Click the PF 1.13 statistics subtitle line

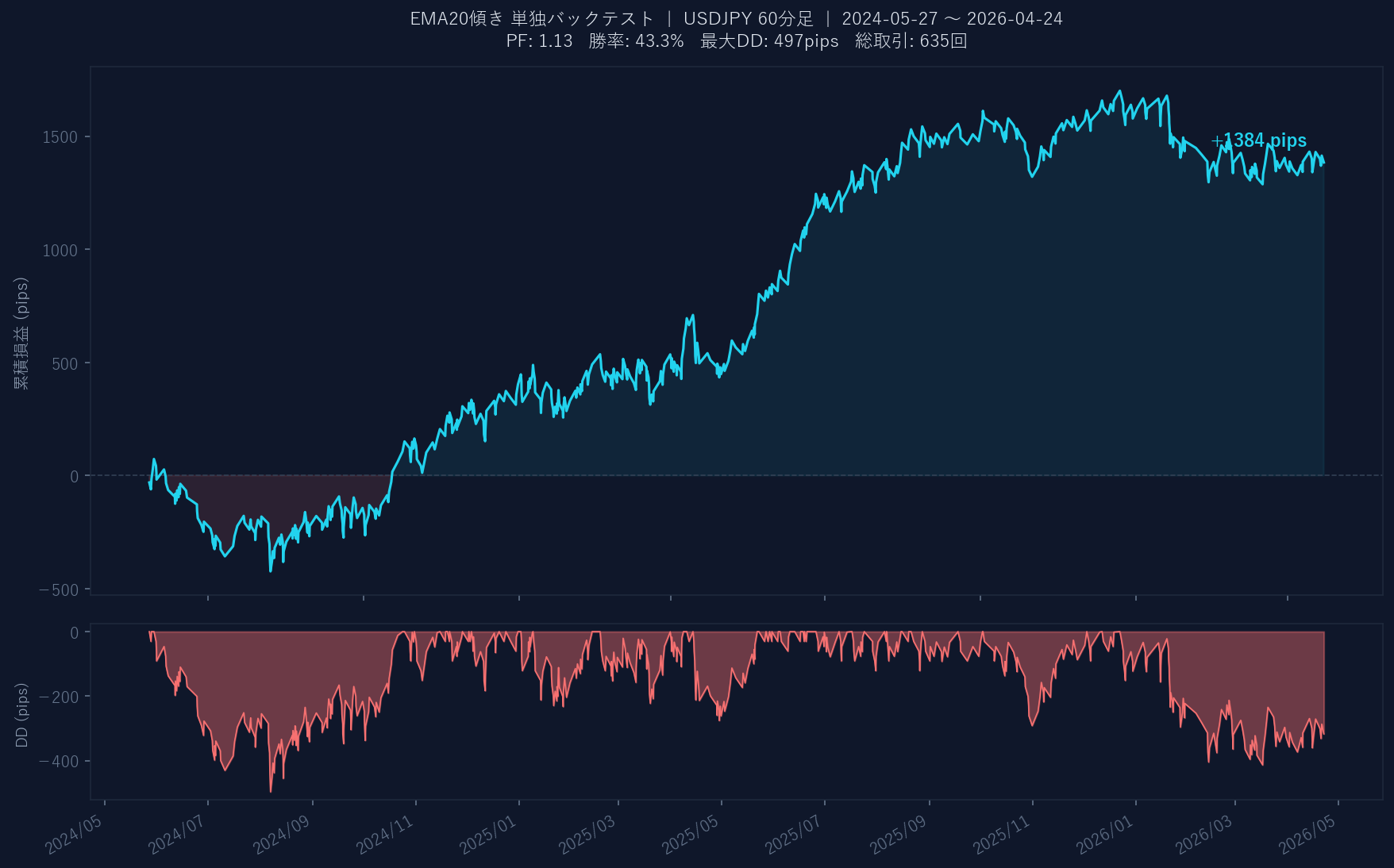click(x=735, y=41)
